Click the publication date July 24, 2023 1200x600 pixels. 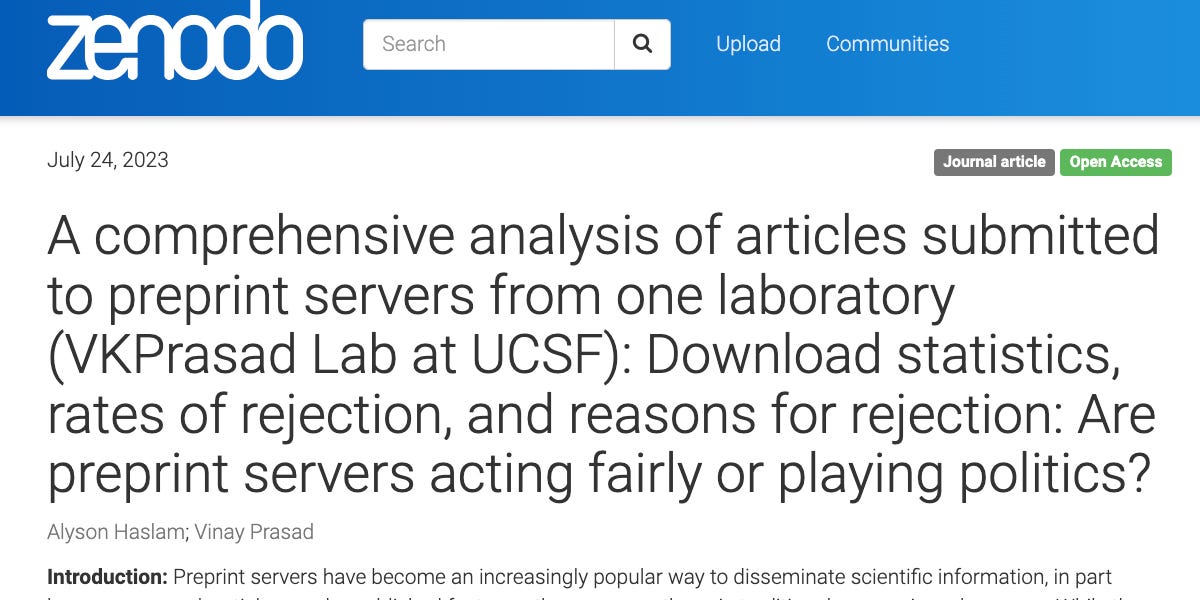(107, 160)
